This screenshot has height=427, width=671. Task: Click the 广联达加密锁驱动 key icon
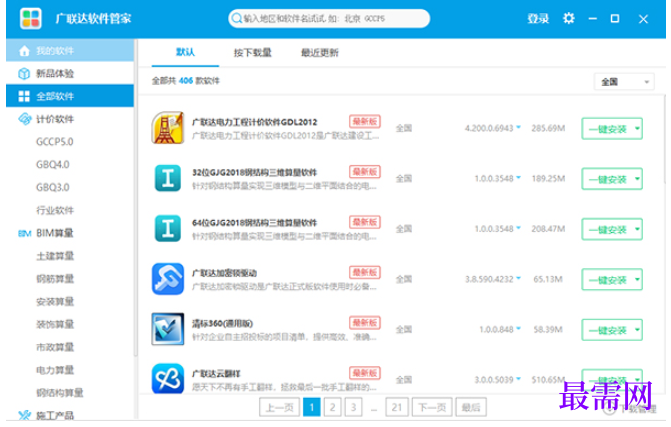coord(168,279)
